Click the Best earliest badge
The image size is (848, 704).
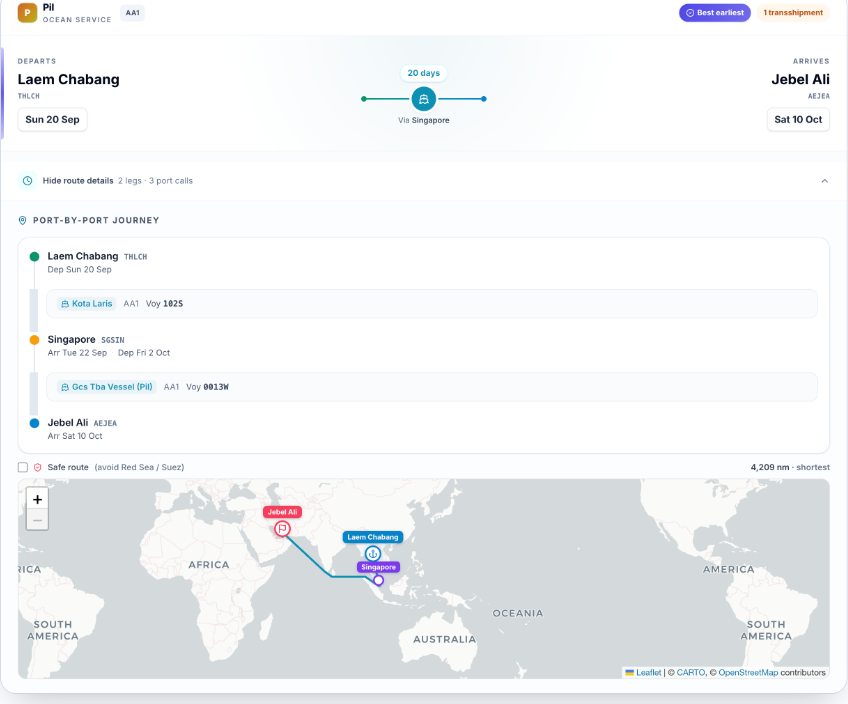point(714,12)
